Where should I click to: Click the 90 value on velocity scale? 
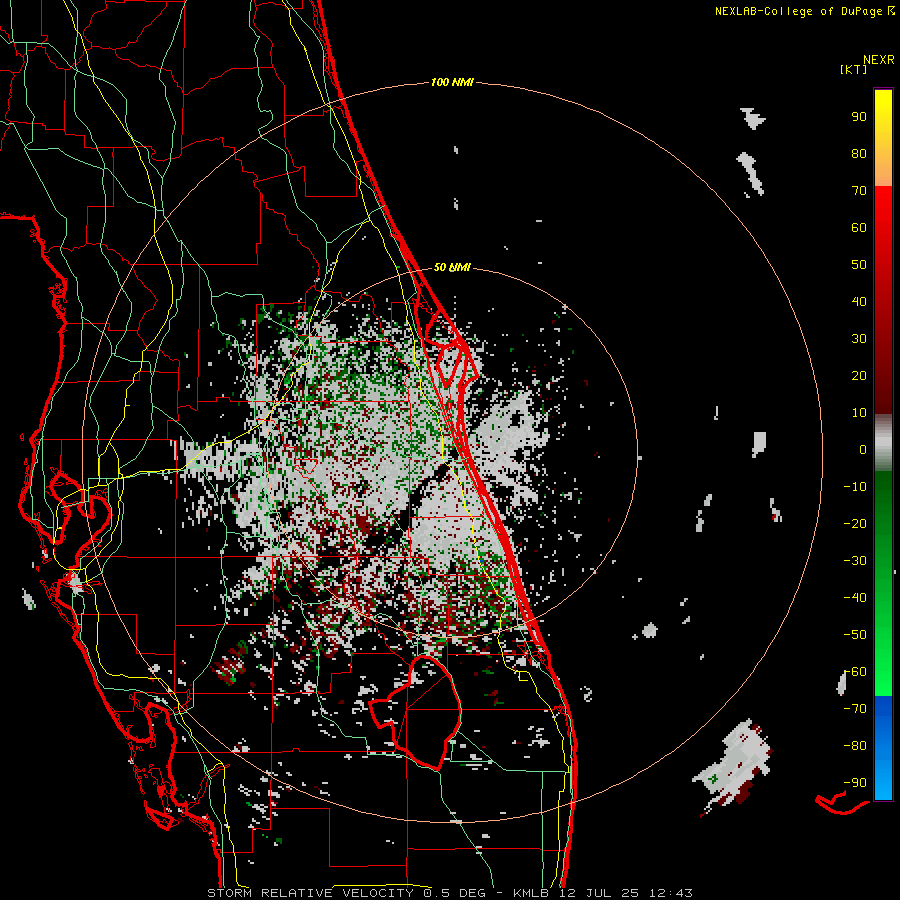point(859,117)
